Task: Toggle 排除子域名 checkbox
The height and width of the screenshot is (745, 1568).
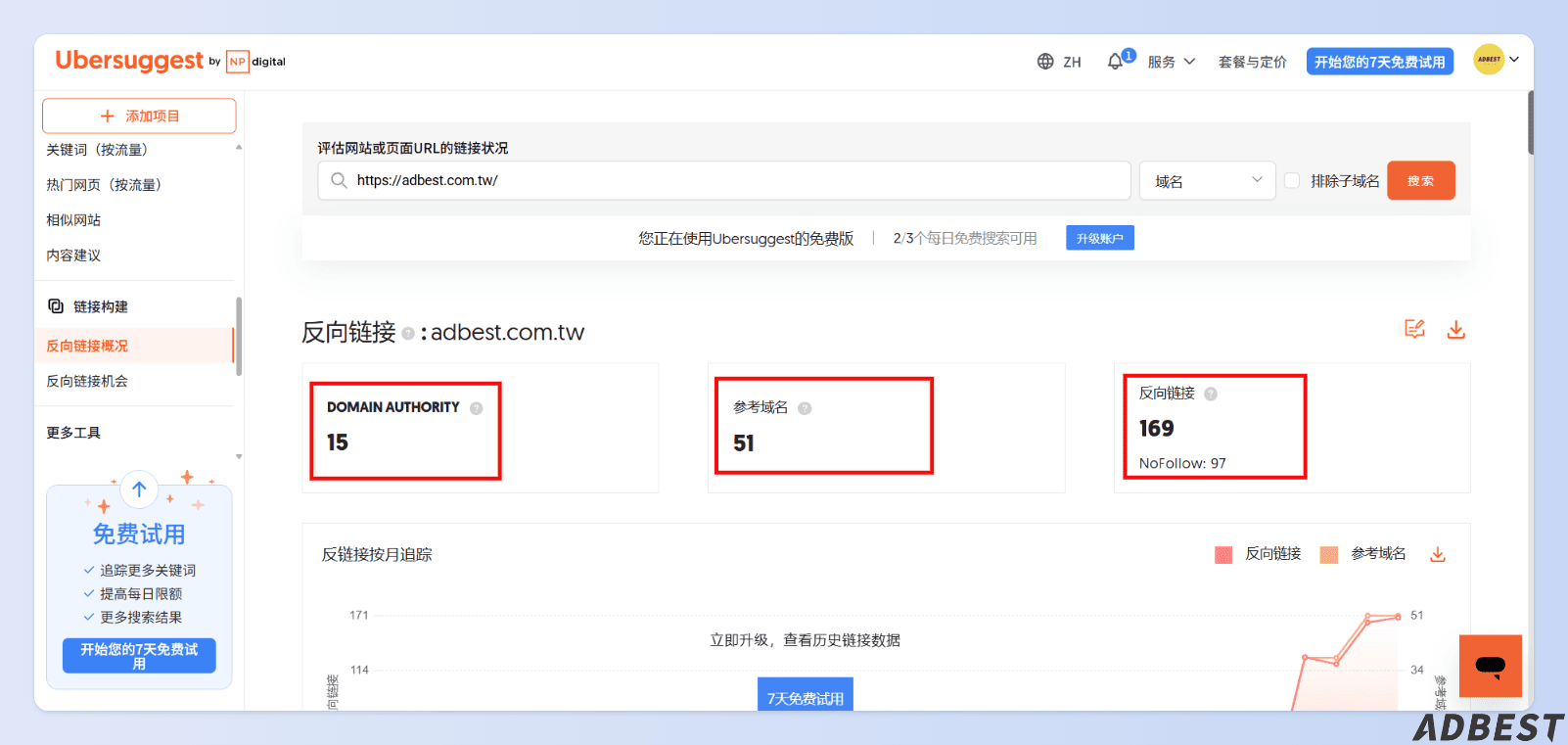Action: click(x=1292, y=180)
